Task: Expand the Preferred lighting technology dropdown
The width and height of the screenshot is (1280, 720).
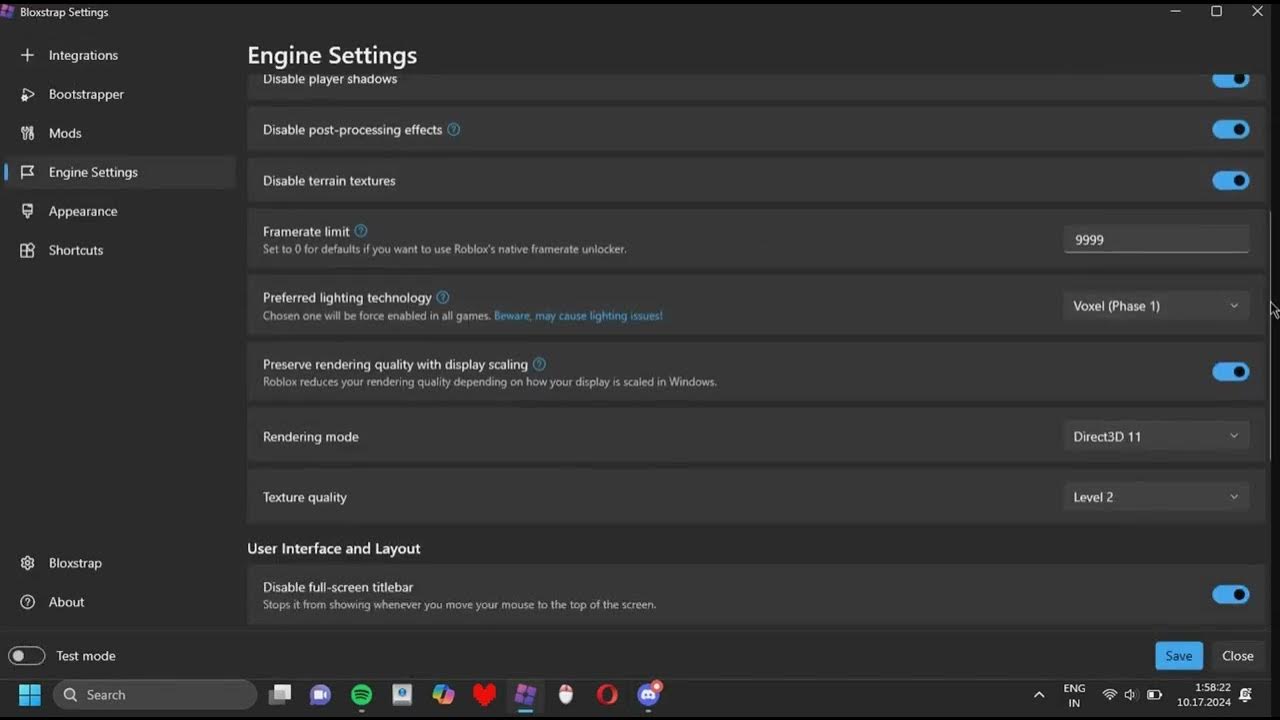Action: 1155,306
